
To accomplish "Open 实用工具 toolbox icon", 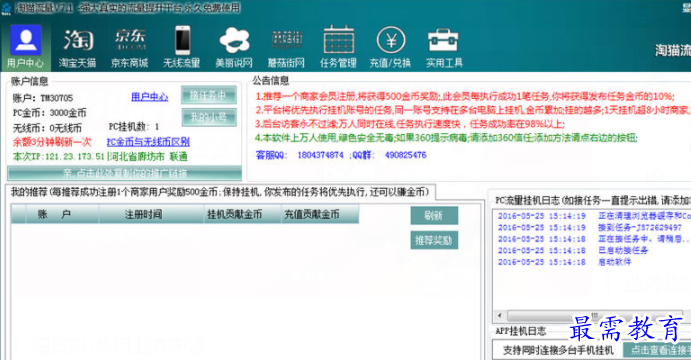I will coord(444,47).
